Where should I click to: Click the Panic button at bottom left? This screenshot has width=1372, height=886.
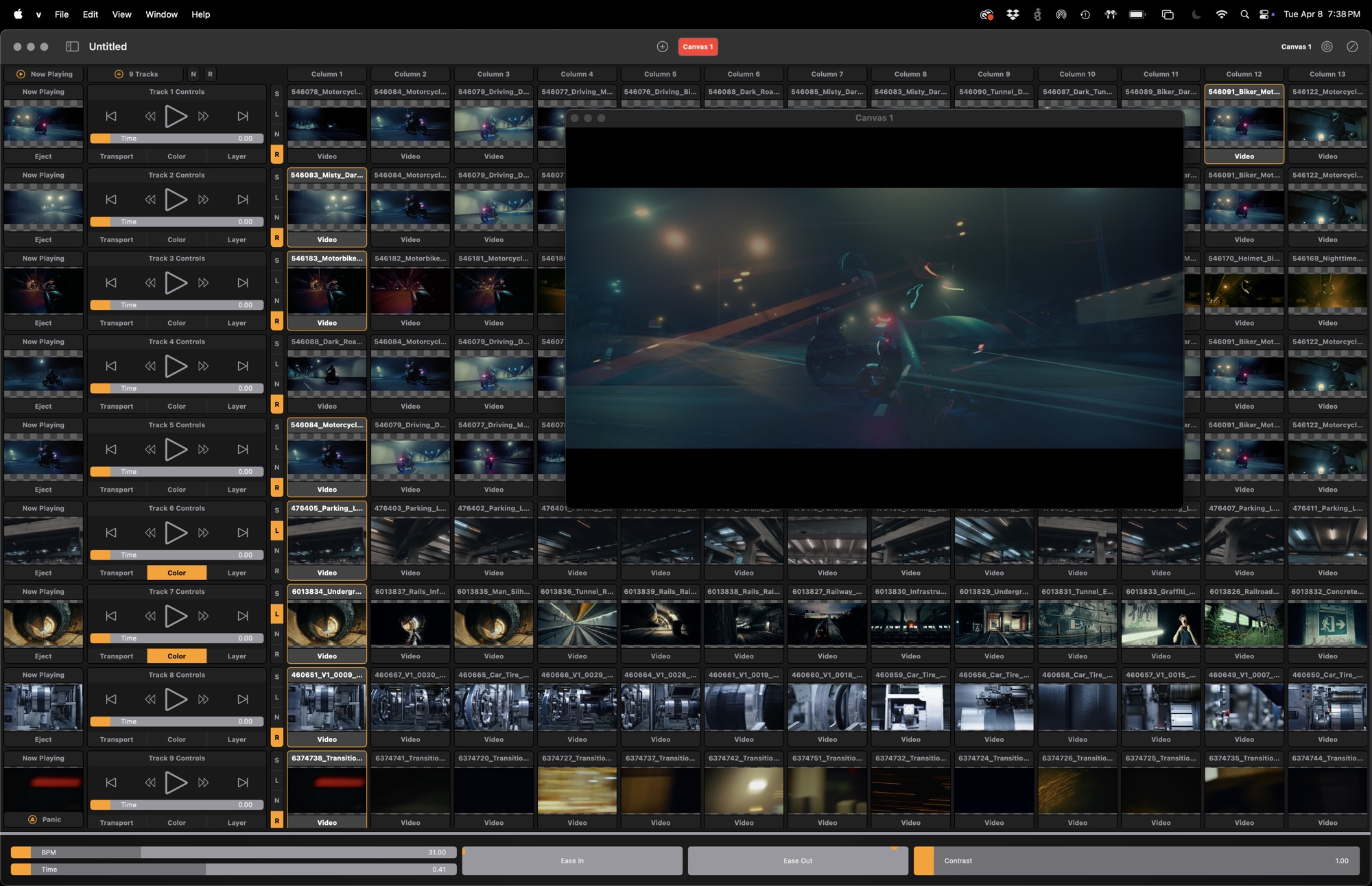44,819
